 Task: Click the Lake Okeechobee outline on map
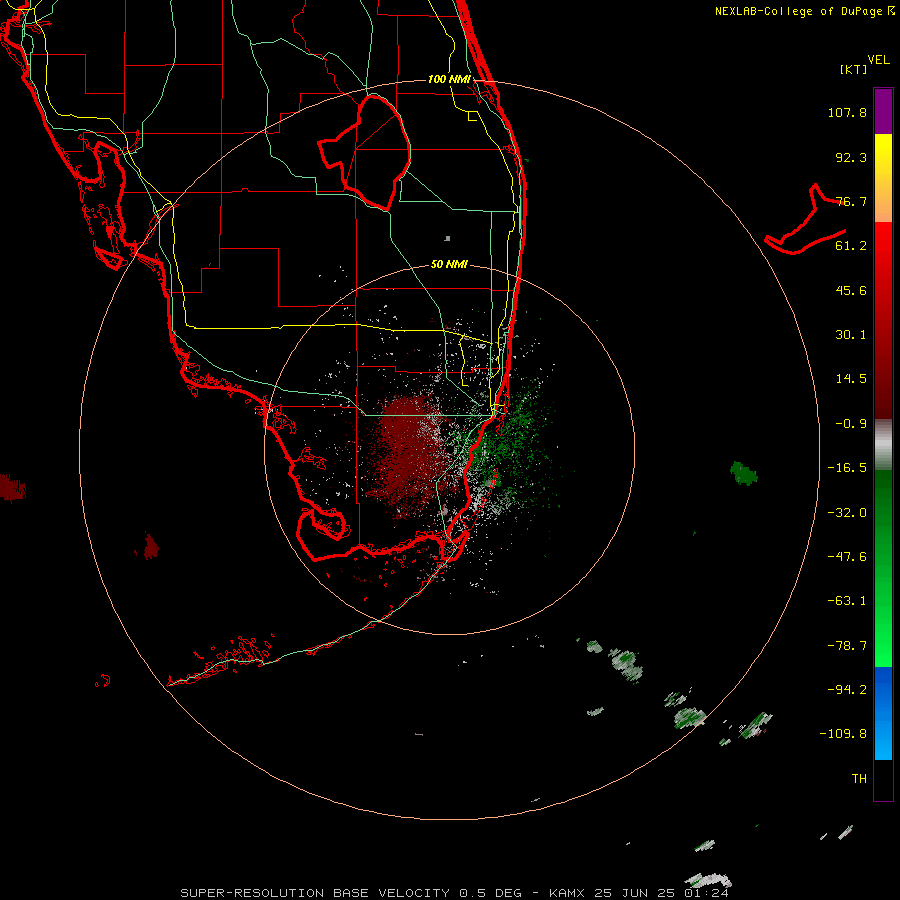click(365, 152)
